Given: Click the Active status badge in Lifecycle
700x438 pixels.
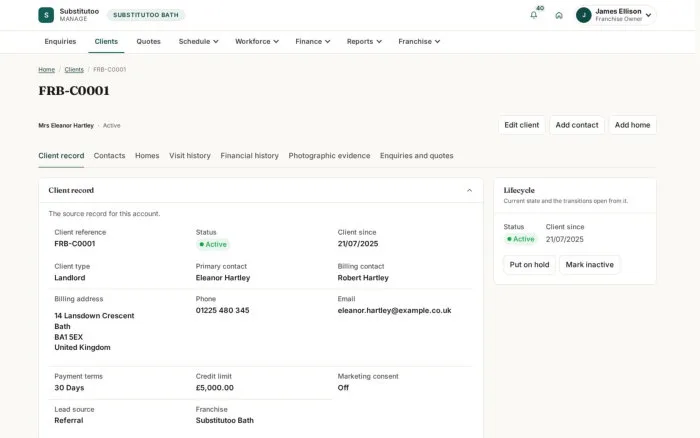Looking at the screenshot, I should click(x=521, y=239).
